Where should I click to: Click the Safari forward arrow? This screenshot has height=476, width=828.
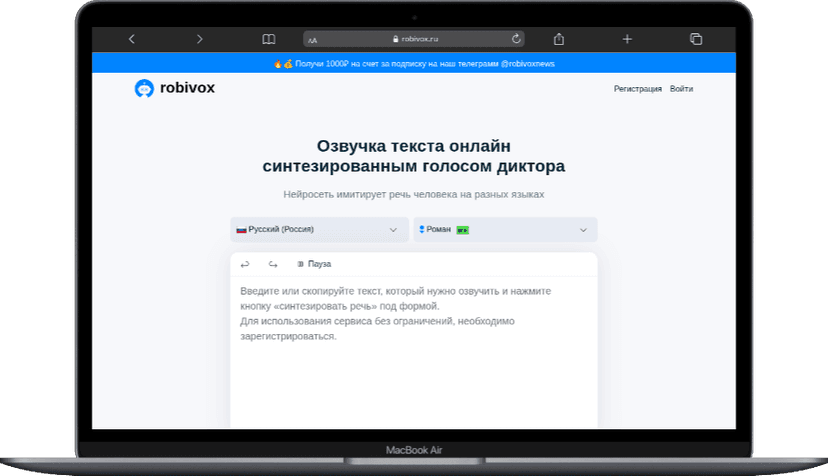(x=200, y=39)
